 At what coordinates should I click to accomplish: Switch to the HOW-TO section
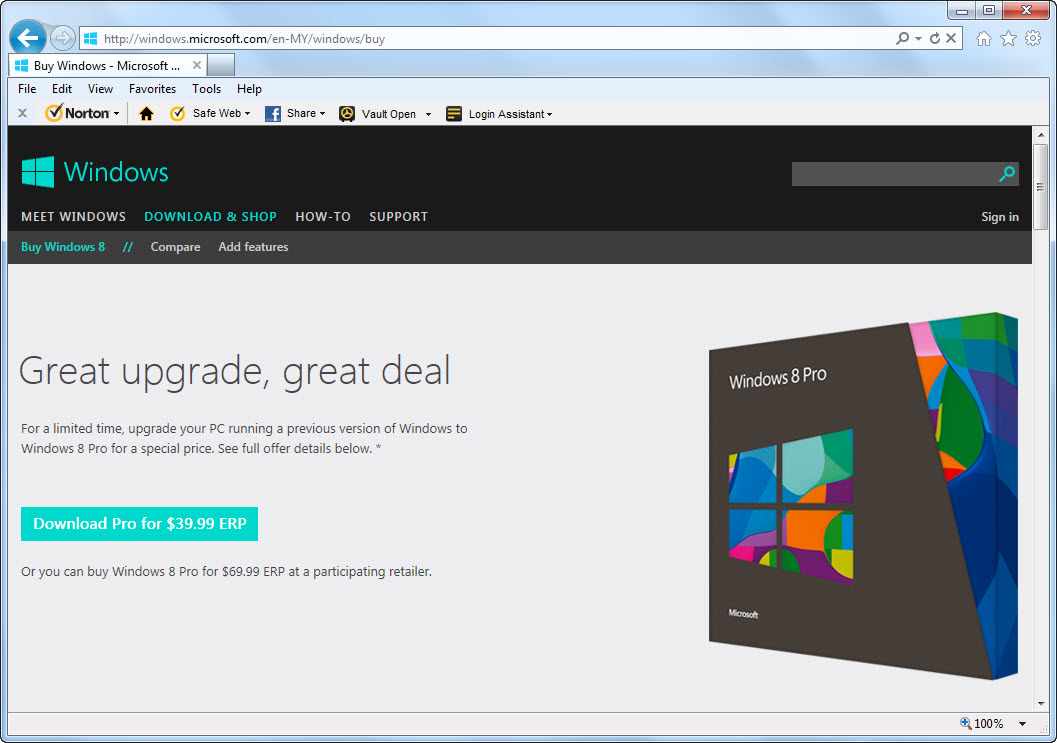point(322,216)
